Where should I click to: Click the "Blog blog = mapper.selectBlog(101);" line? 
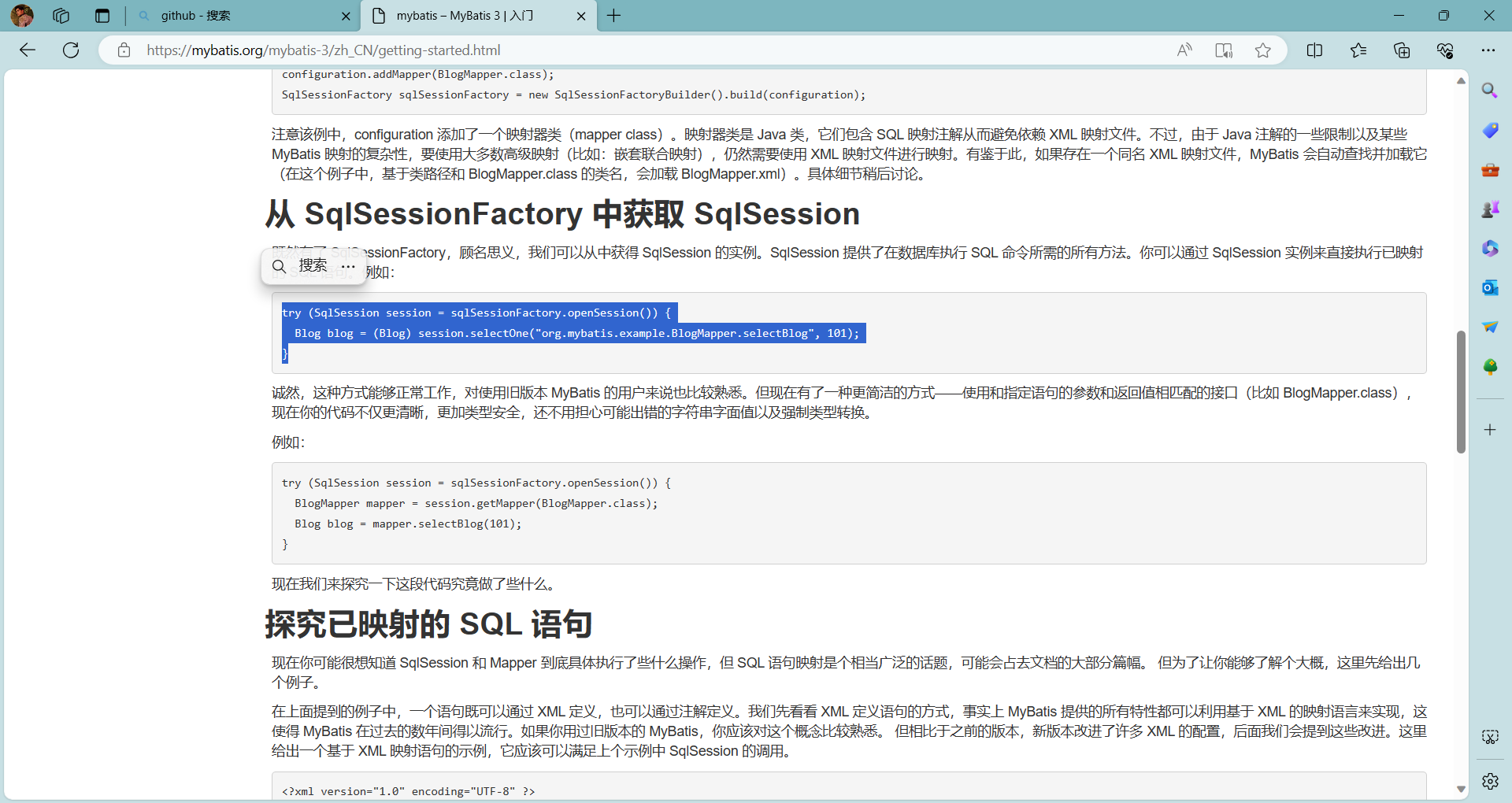tap(408, 524)
